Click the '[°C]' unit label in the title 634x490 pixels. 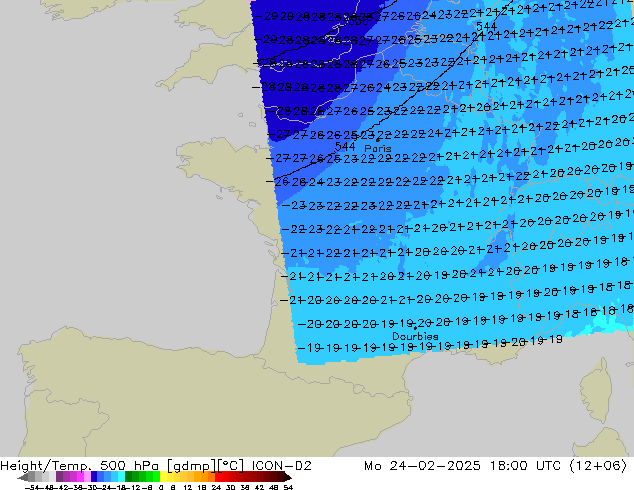[231, 466]
